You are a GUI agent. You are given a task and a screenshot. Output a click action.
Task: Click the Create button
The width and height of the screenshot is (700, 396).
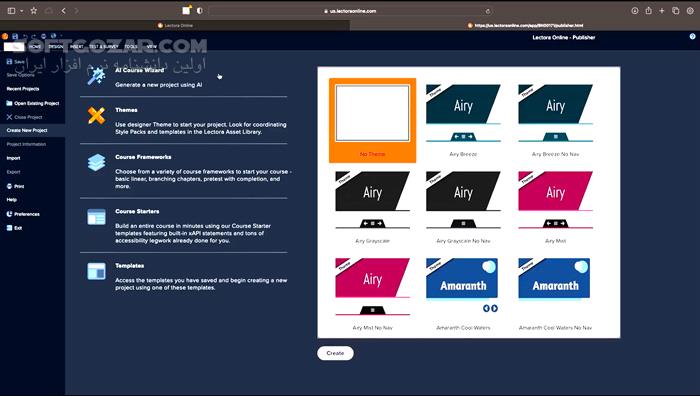[335, 353]
